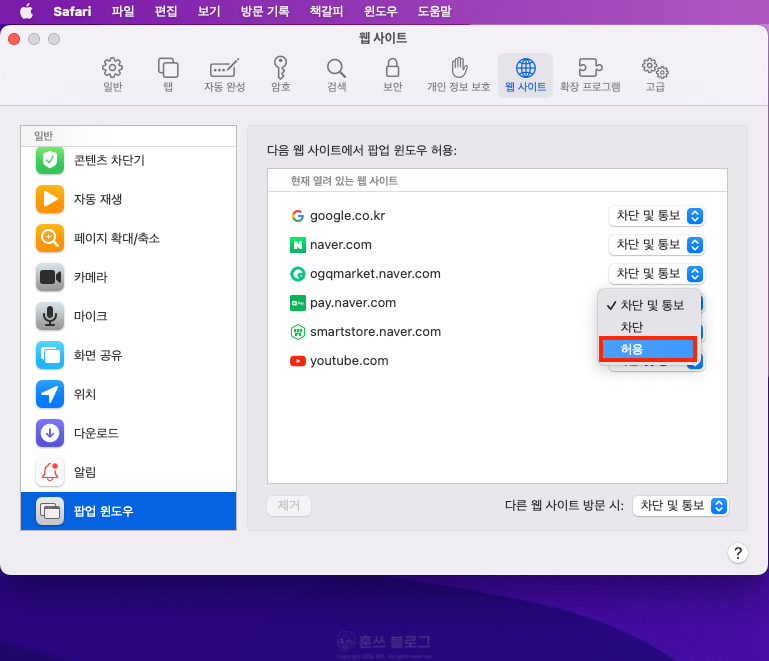Screen dimensions: 769x661
Task: Click the 제거 (Remove) button
Action: [289, 506]
